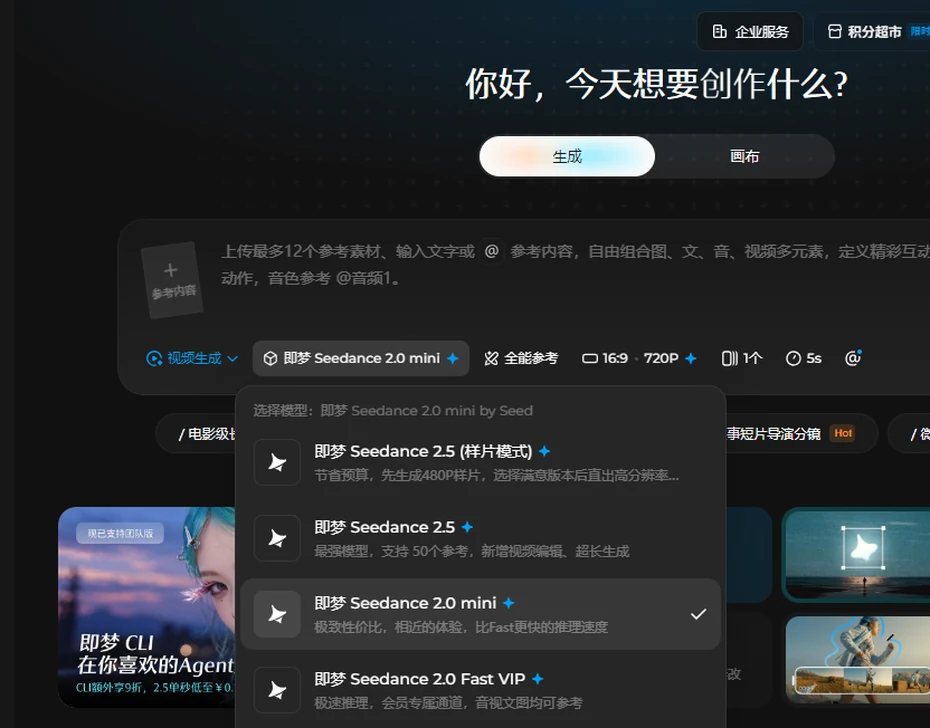930x728 pixels.
Task: Click the 1个 count icon
Action: tap(730, 358)
